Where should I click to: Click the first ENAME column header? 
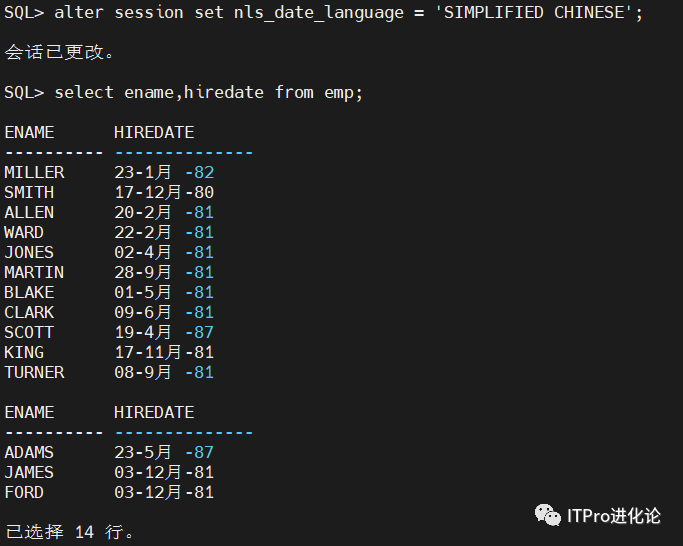point(29,132)
